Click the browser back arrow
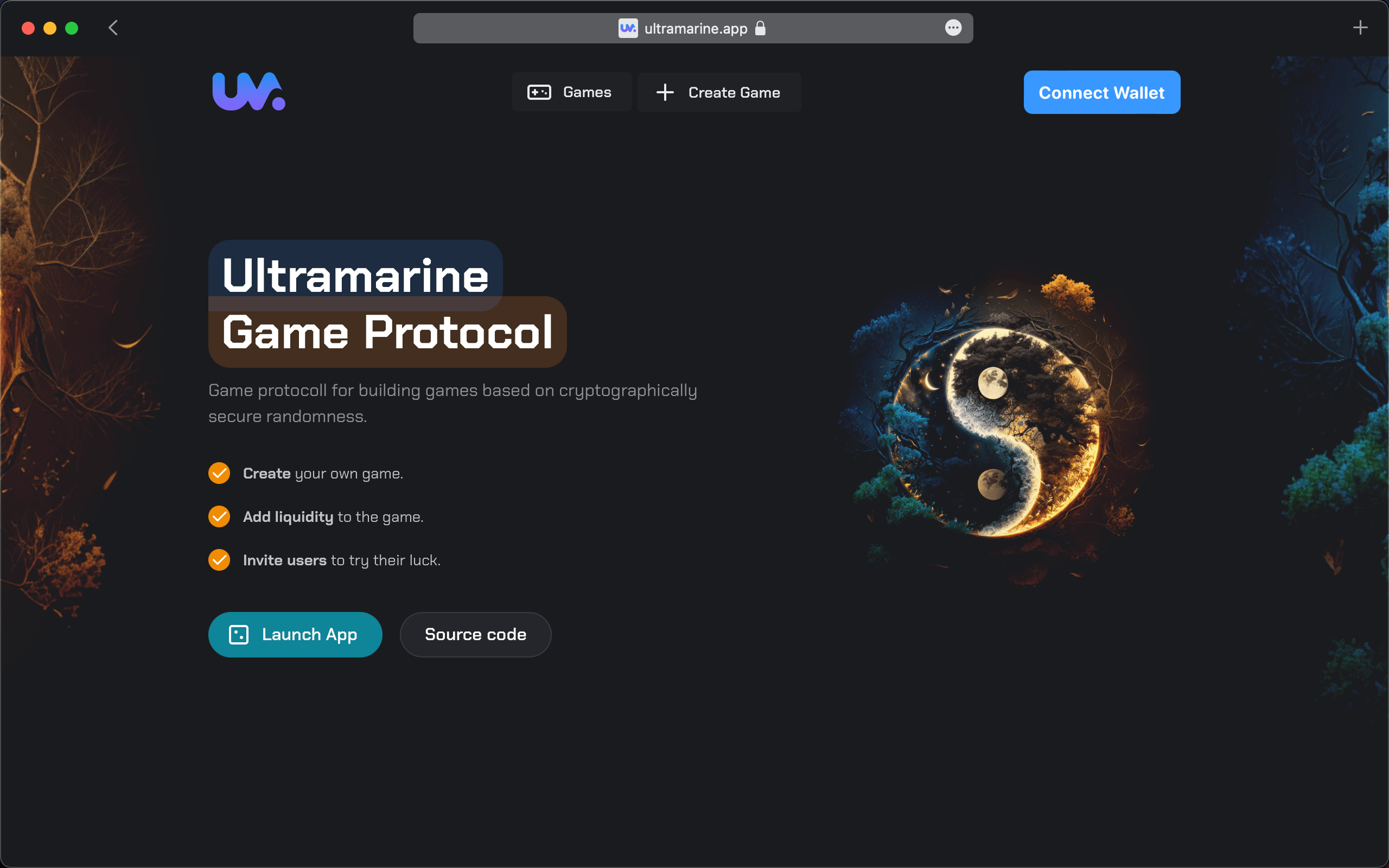 tap(113, 28)
